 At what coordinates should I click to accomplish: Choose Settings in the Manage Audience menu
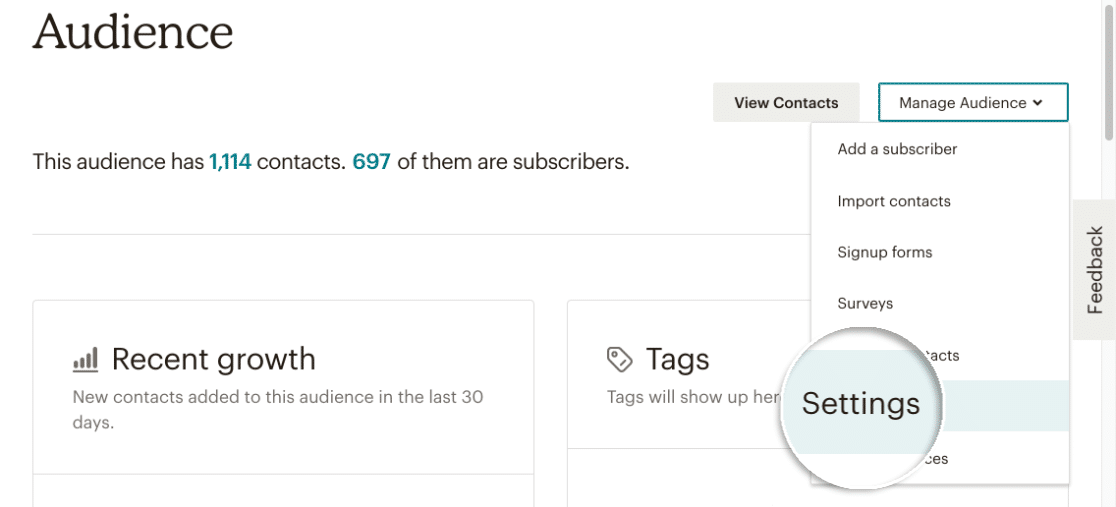[x=939, y=405]
